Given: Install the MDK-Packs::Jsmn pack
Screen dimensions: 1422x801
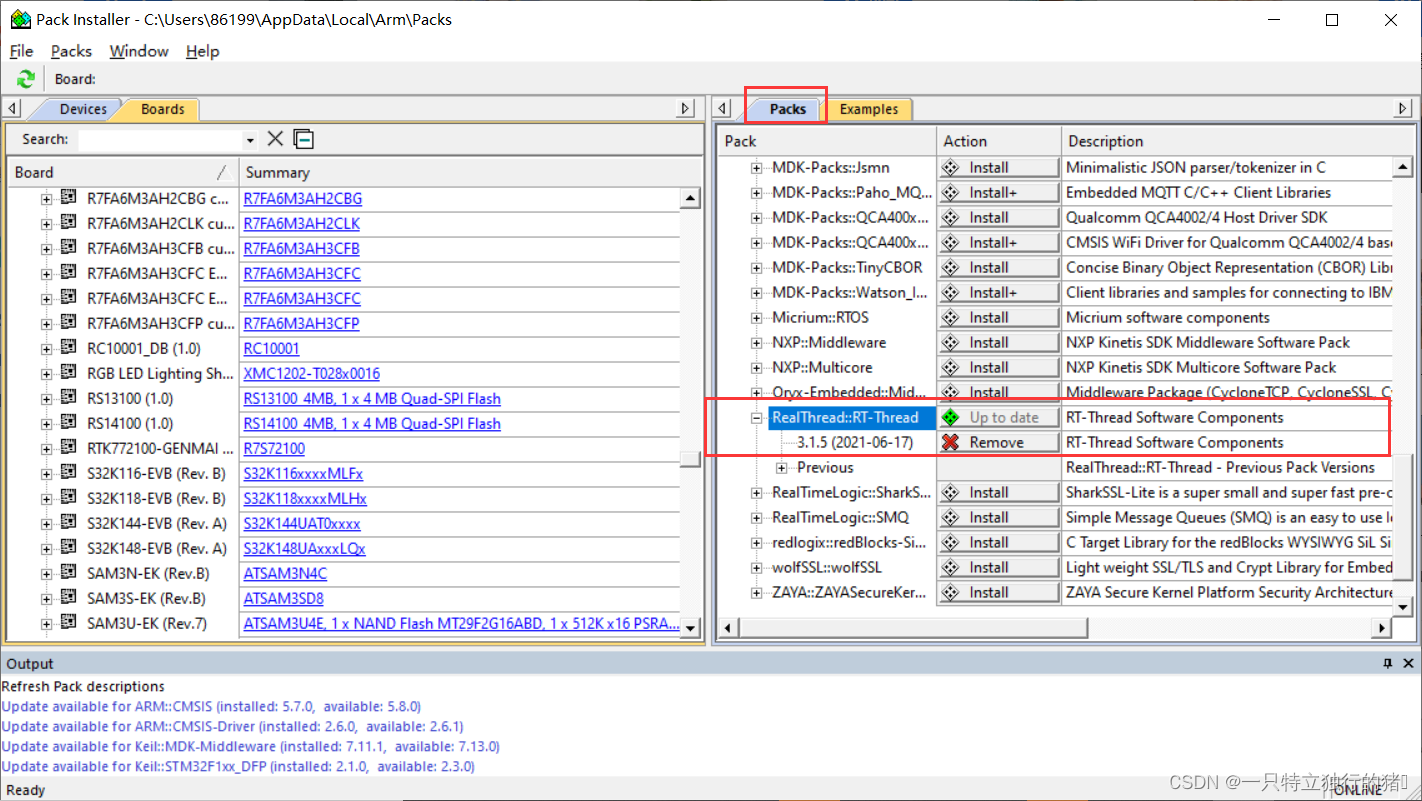Looking at the screenshot, I should click(x=998, y=167).
